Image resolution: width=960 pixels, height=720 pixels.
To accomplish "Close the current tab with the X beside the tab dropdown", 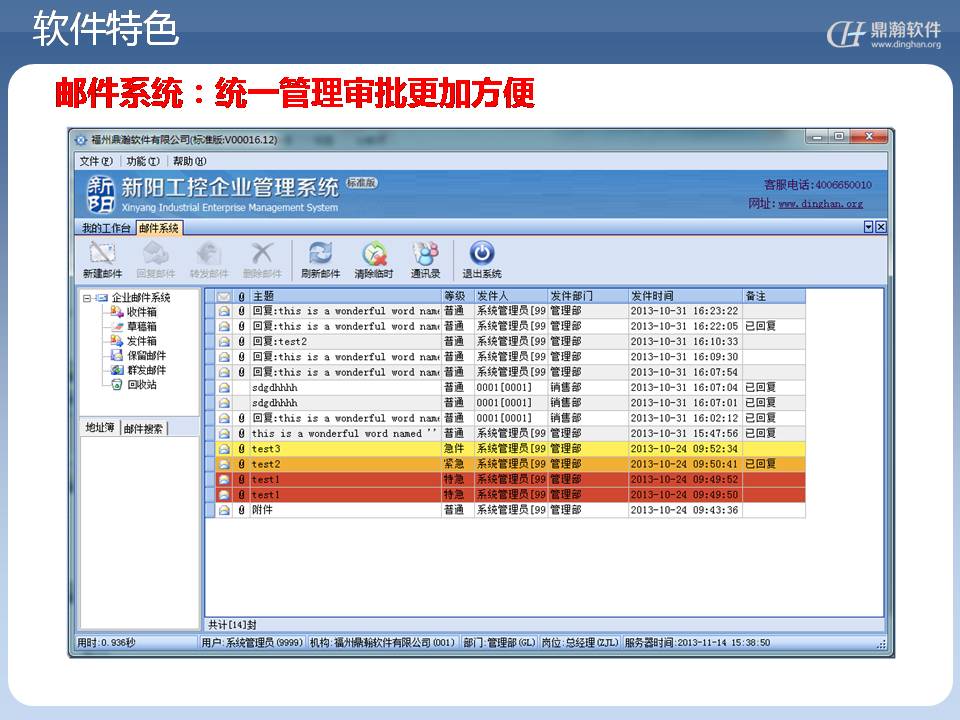I will 880,227.
